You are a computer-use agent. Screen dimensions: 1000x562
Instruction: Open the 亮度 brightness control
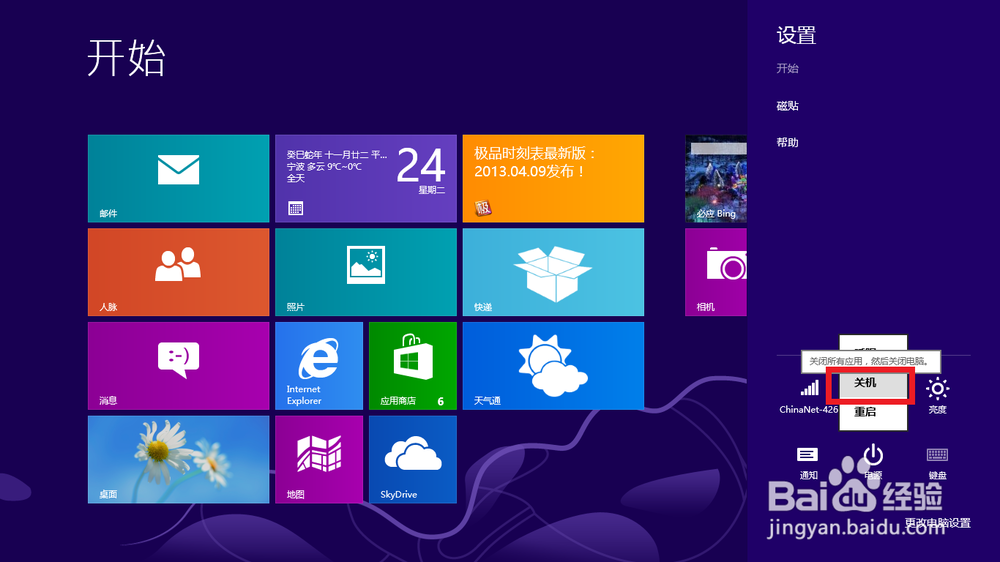pos(937,396)
